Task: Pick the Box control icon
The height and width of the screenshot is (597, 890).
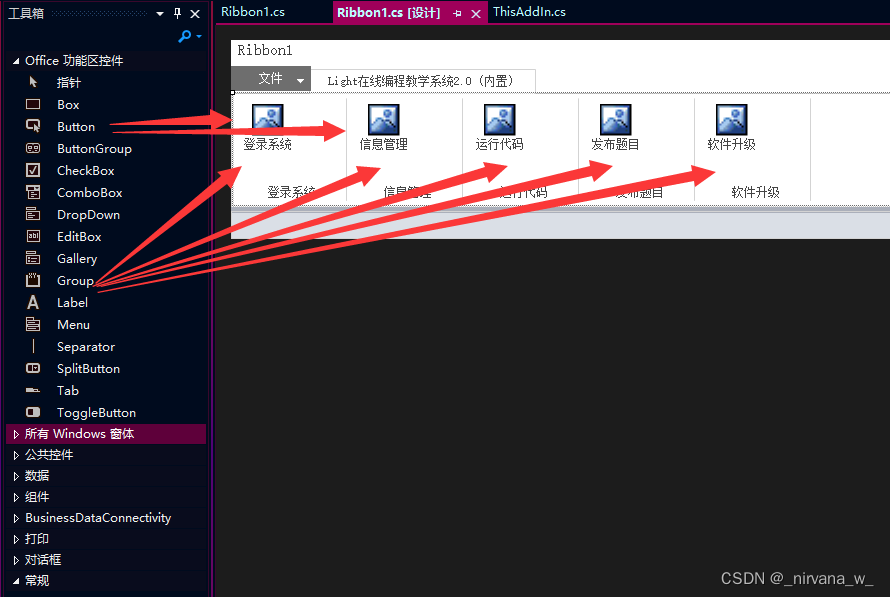Action: point(33,104)
